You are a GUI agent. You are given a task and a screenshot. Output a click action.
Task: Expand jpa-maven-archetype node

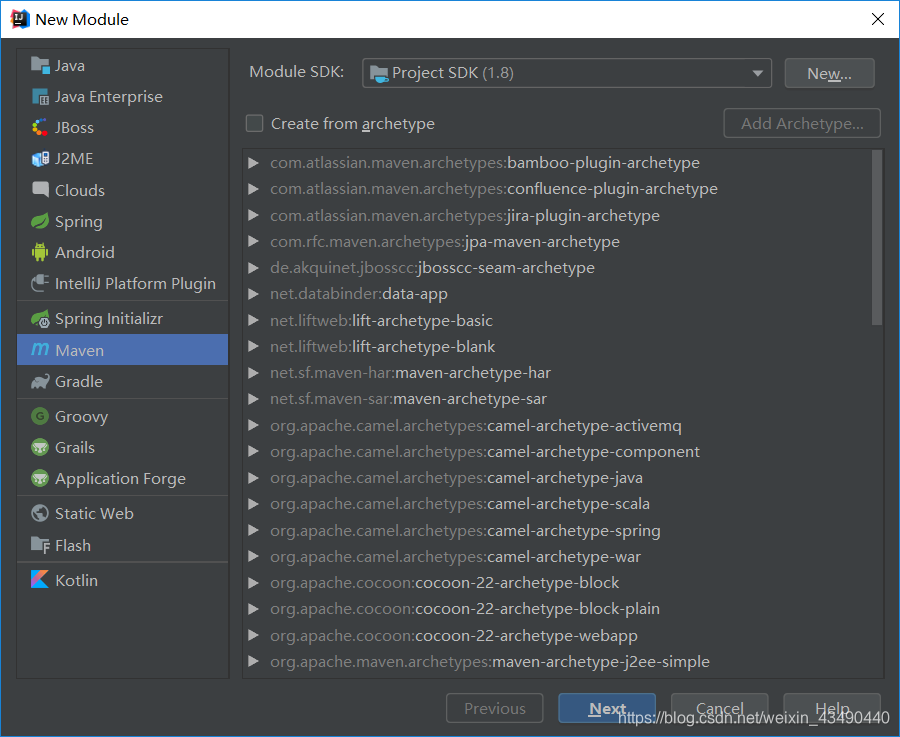253,242
